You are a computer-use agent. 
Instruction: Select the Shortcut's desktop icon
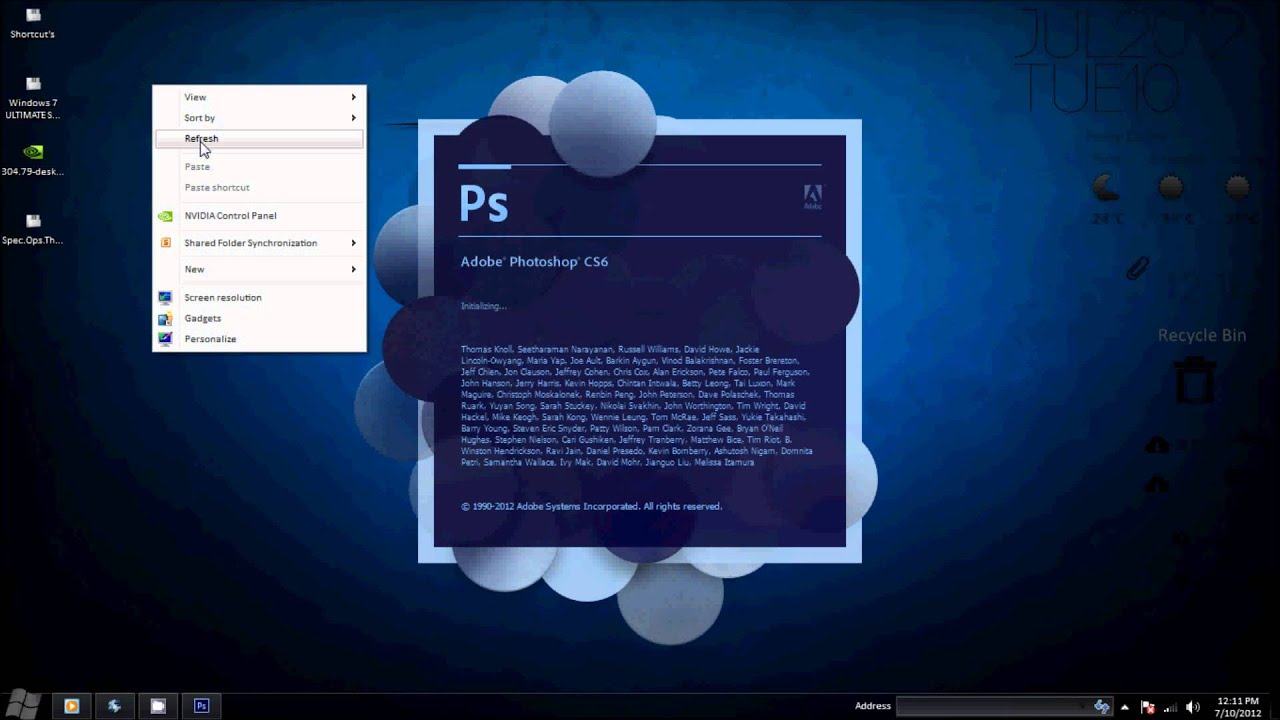pos(32,23)
